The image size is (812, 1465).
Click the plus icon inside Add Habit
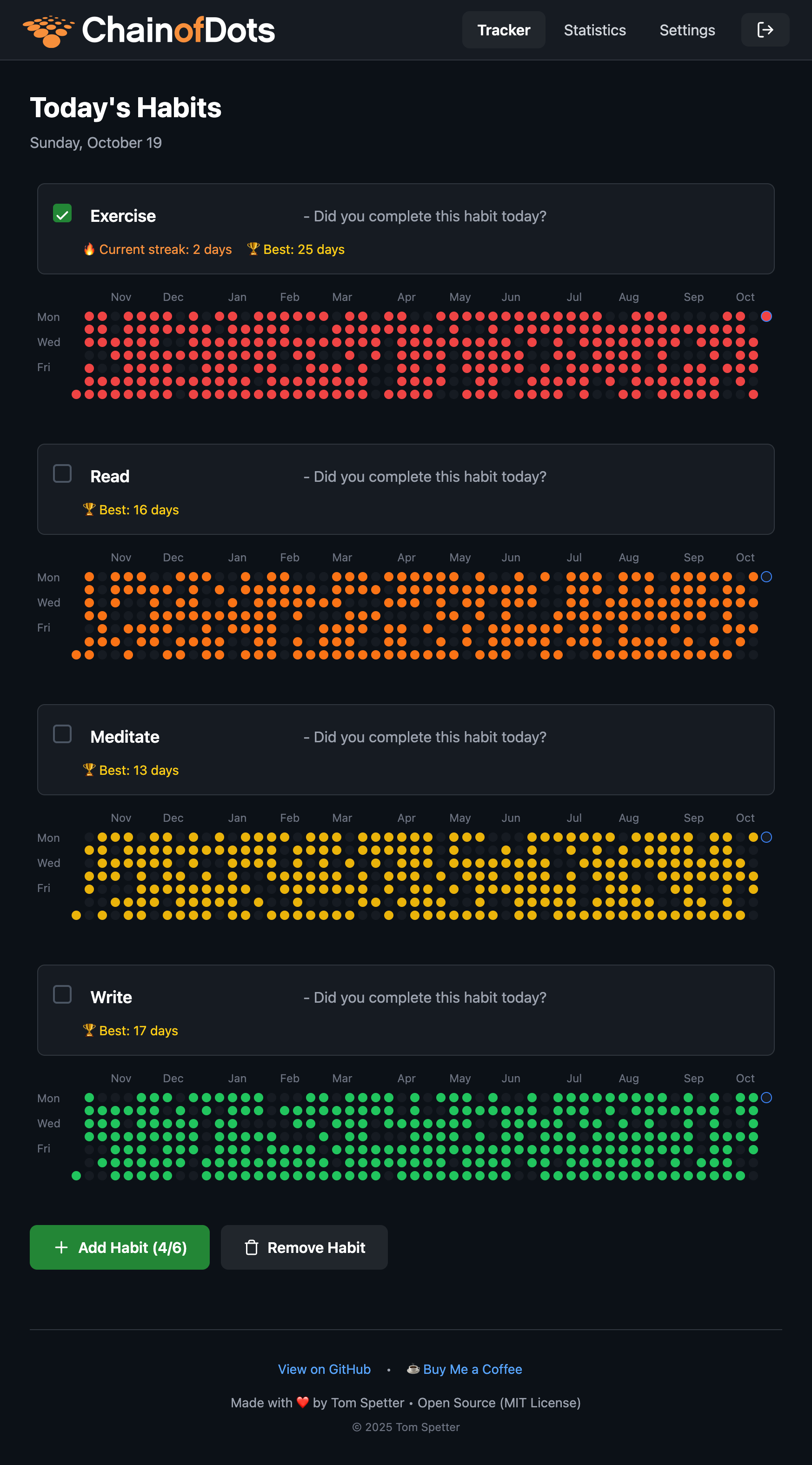[x=61, y=1247]
